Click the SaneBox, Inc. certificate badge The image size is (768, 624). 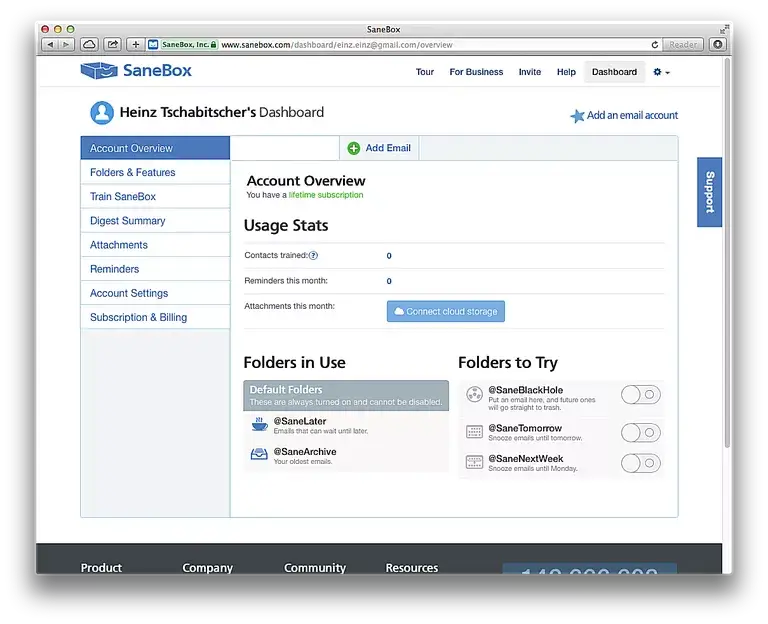point(189,45)
